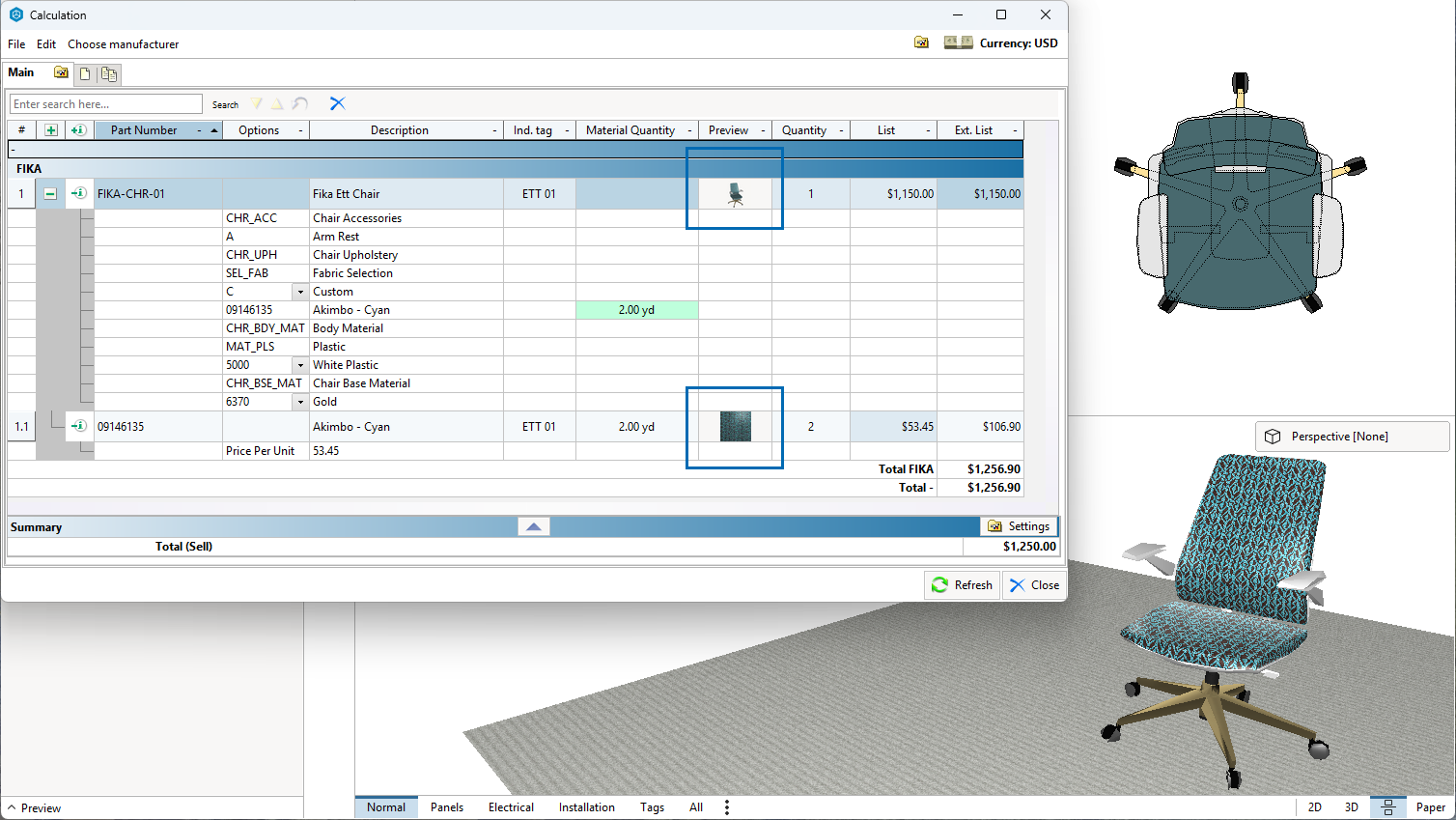
Task: Click the $53.45 list price cell
Action: point(893,427)
